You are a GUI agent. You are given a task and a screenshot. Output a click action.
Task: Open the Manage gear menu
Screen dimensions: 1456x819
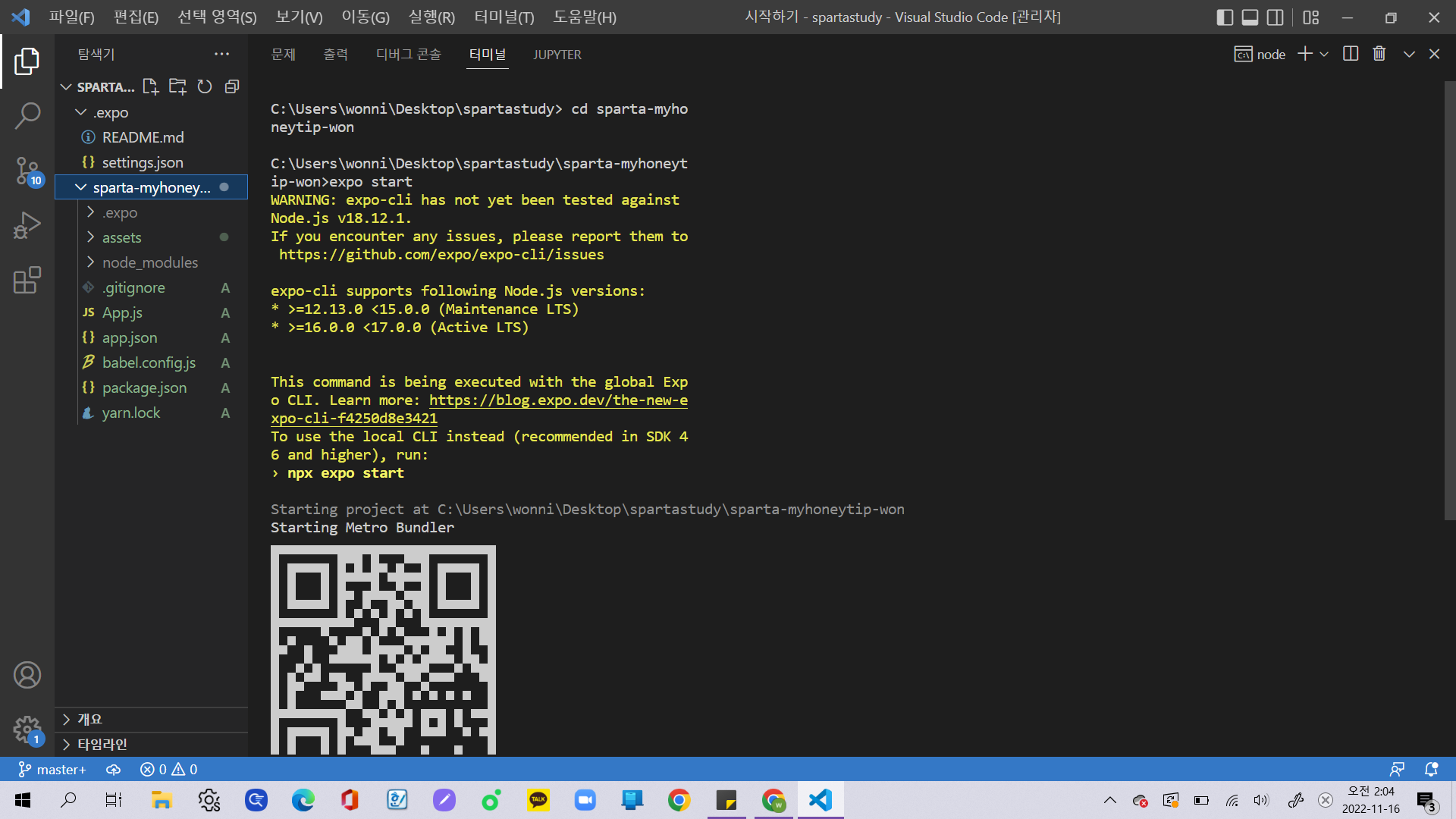(x=27, y=730)
